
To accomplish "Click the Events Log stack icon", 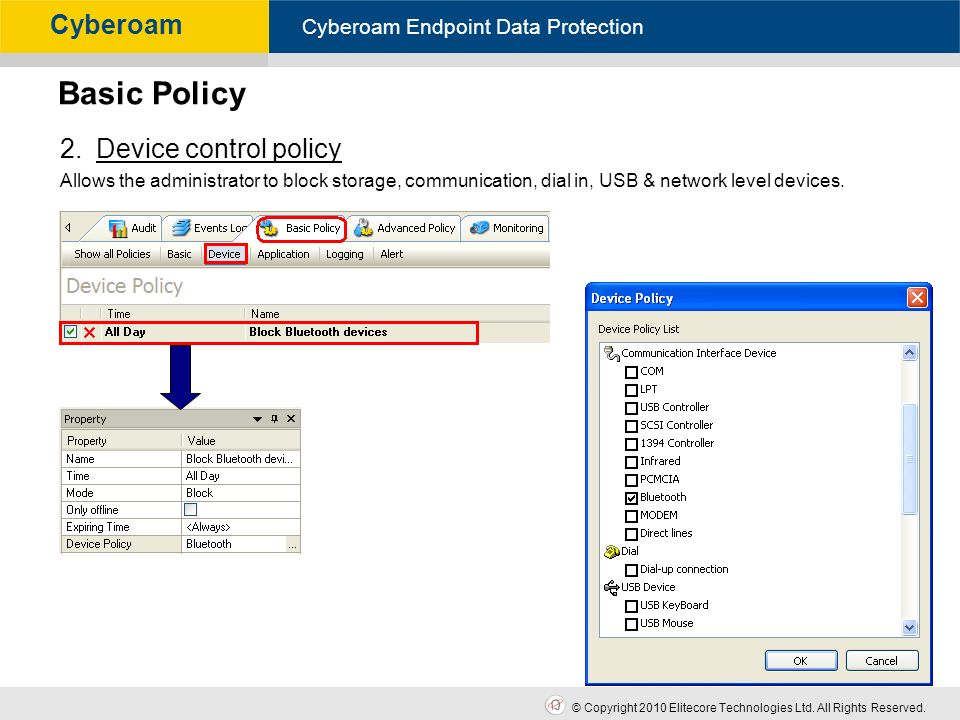I will pyautogui.click(x=181, y=228).
